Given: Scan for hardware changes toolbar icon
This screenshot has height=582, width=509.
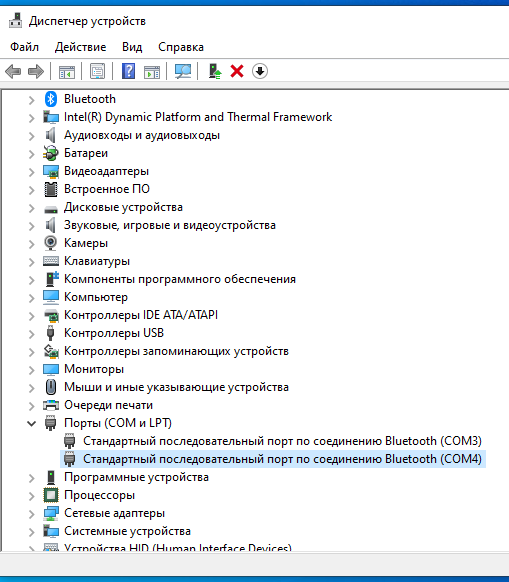Looking at the screenshot, I should pos(183,71).
